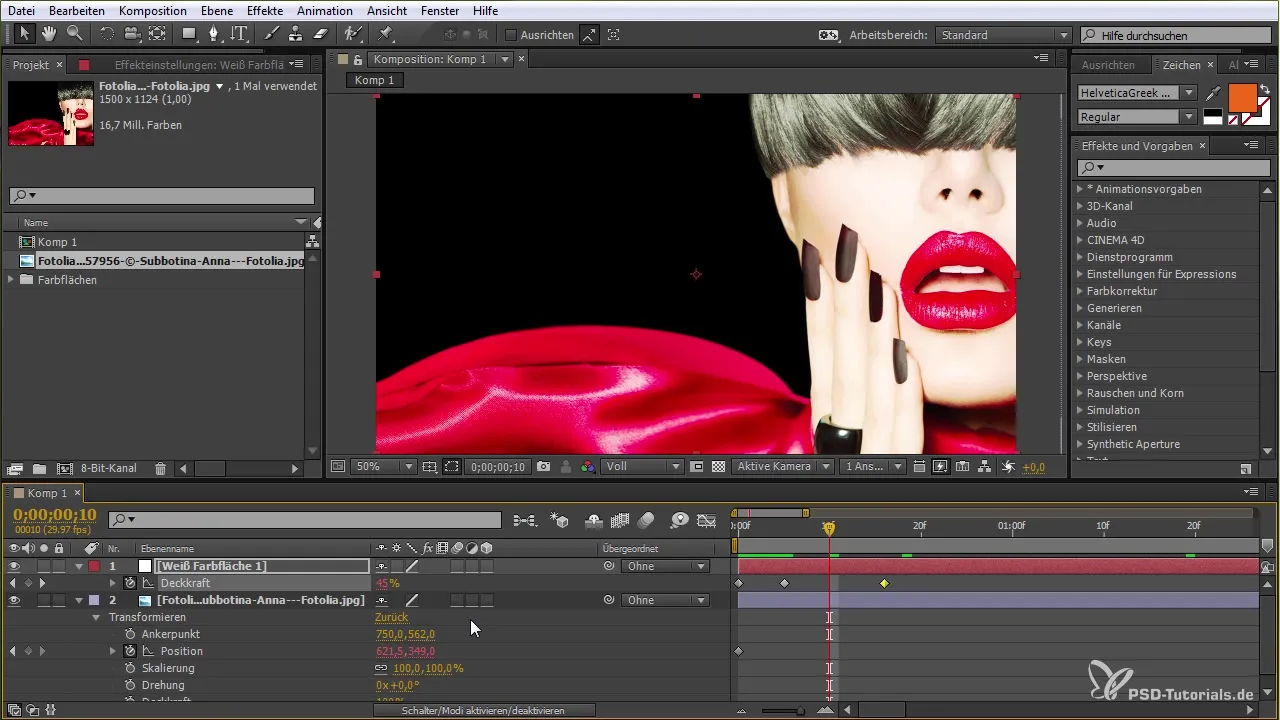Screen dimensions: 1280x720
Task: Select the Hand tool
Action: (x=49, y=34)
